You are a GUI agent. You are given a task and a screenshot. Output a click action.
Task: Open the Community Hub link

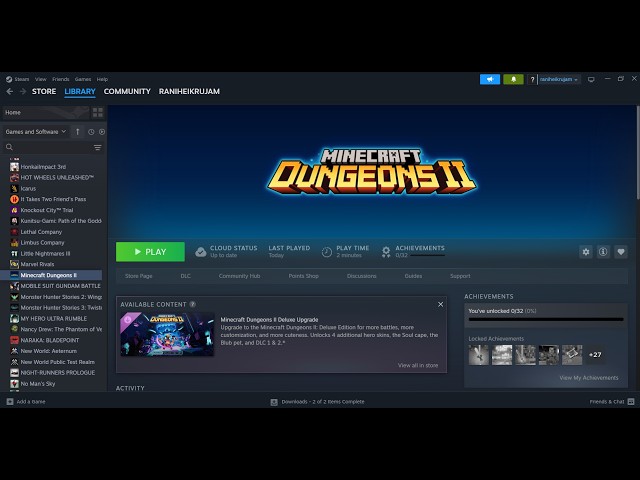point(239,276)
